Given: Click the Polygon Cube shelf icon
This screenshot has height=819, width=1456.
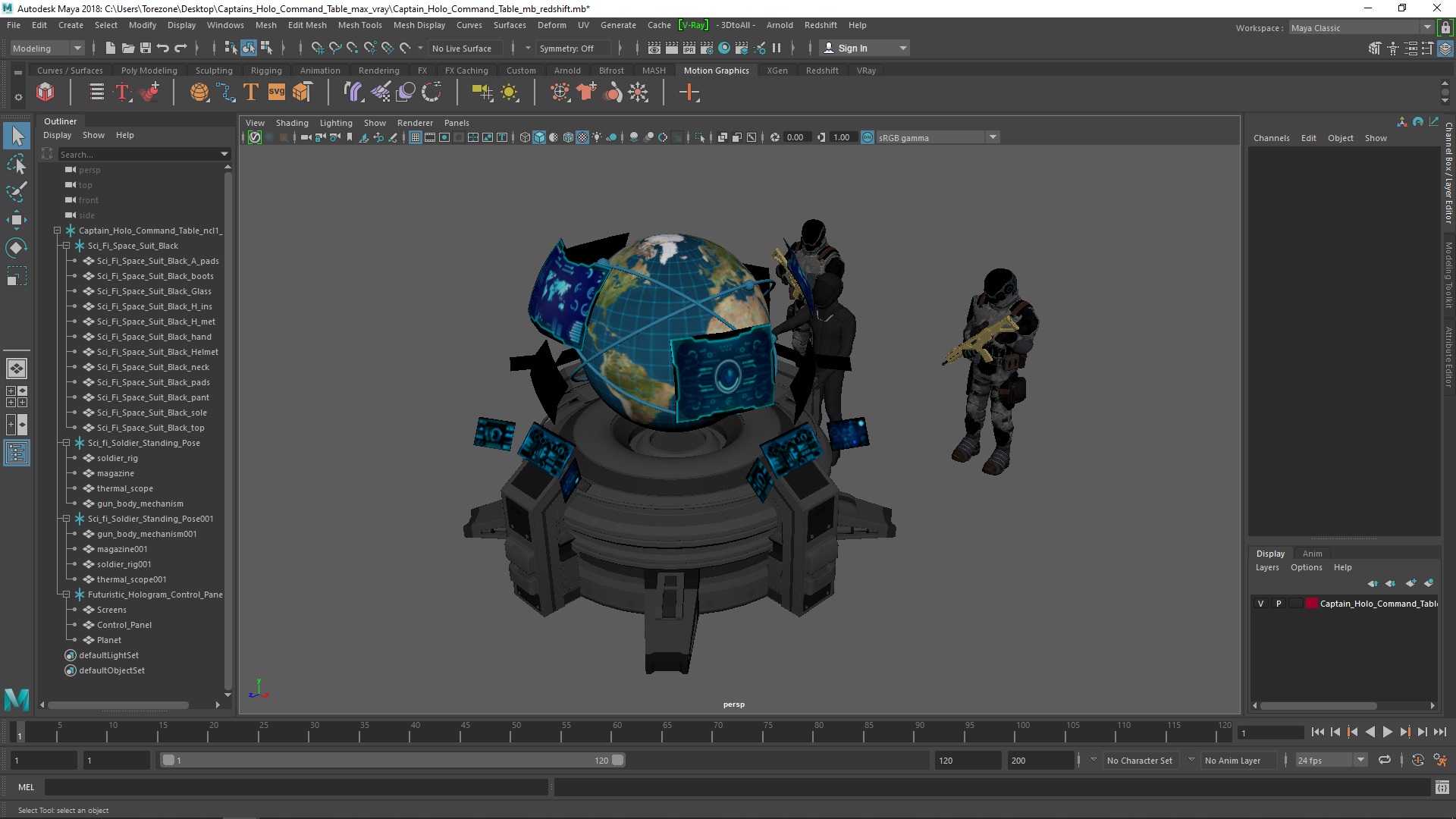Looking at the screenshot, I should pos(45,93).
